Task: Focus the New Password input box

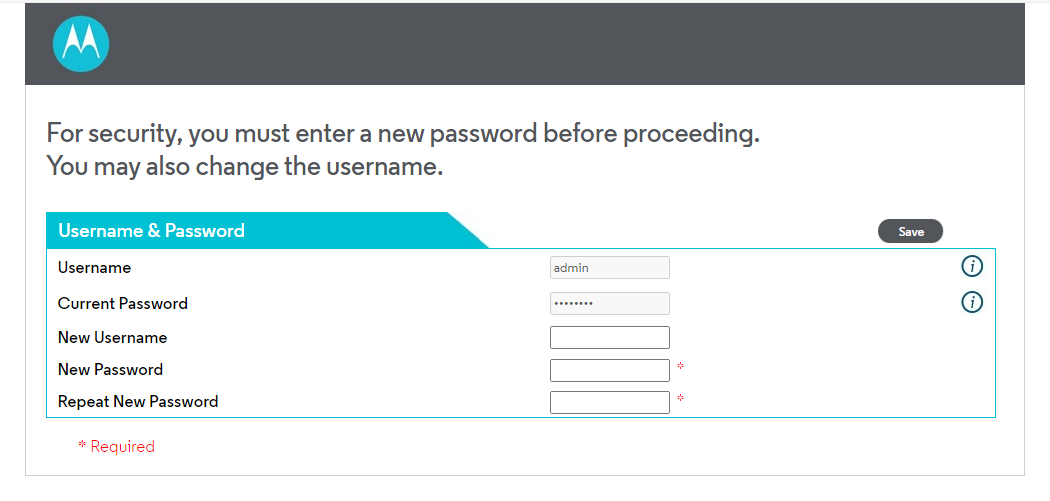Action: [x=609, y=370]
